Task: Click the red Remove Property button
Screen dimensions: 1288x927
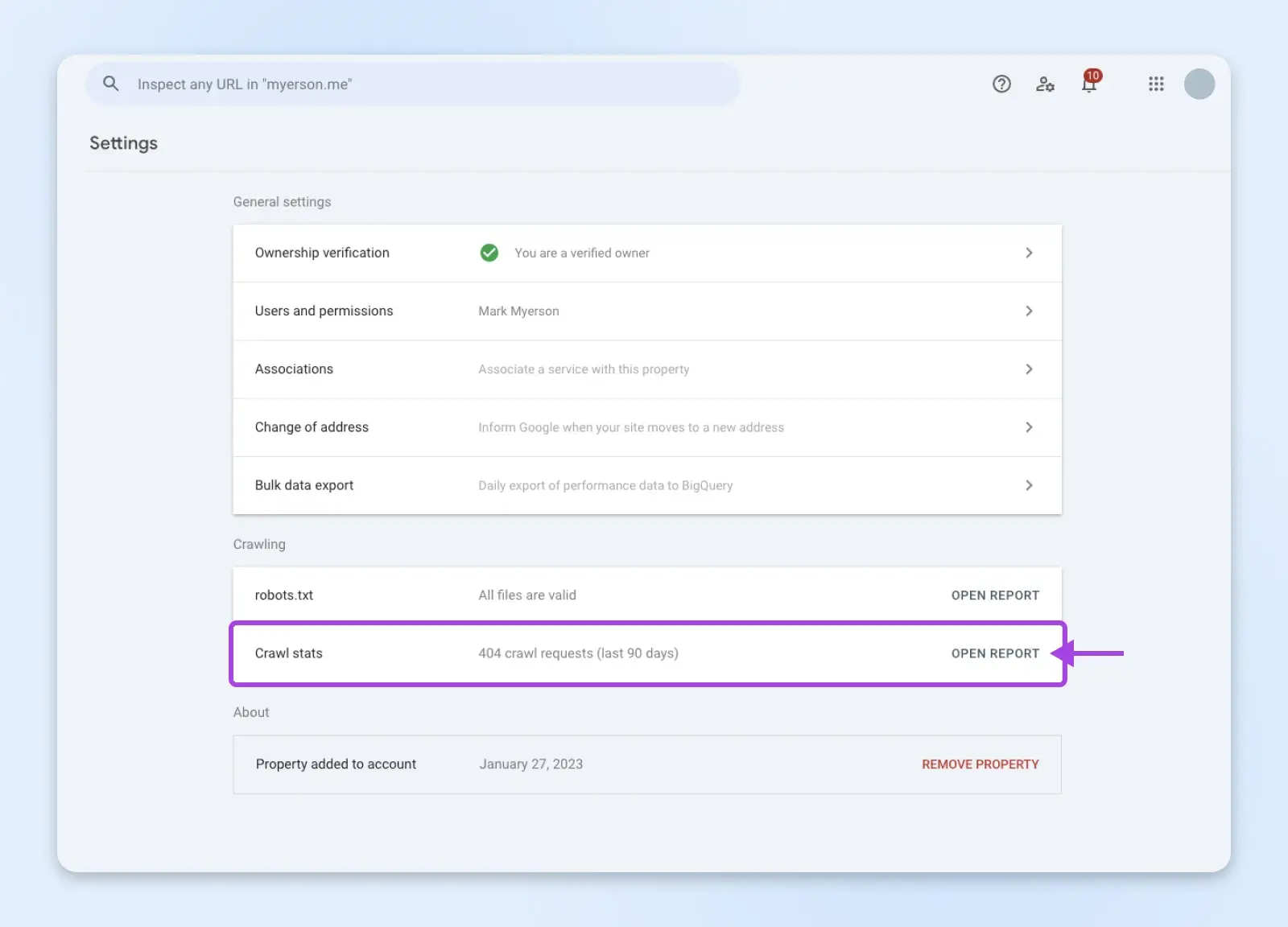Action: 980,764
